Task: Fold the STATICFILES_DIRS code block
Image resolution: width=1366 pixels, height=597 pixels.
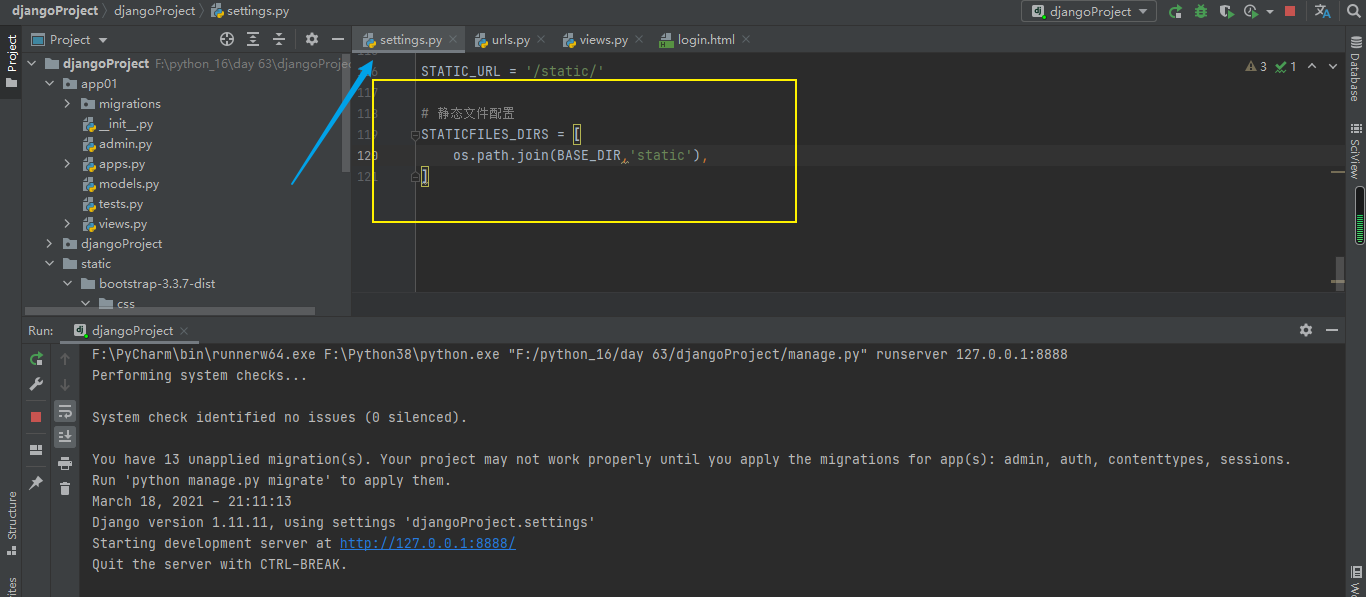Action: [414, 135]
